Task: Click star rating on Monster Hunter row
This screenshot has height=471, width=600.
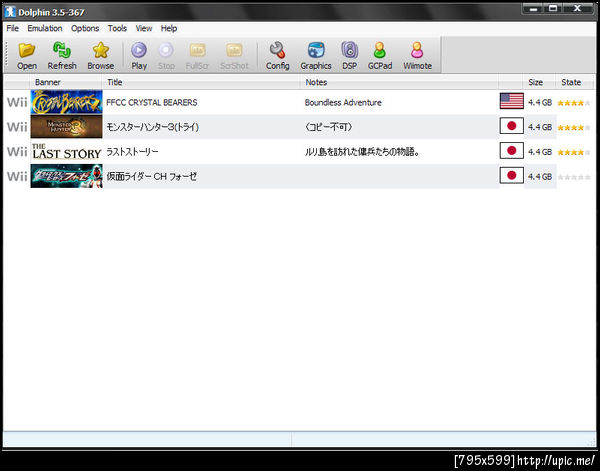Action: point(574,127)
